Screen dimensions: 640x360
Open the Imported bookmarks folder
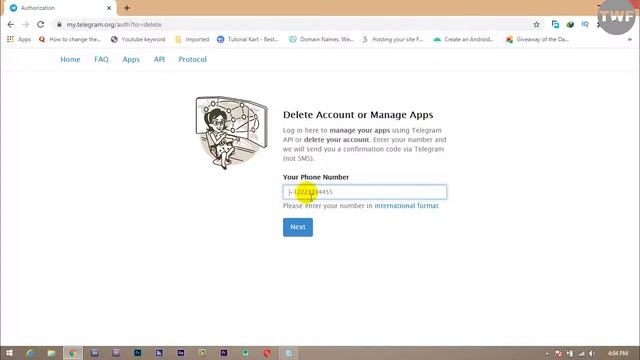[x=192, y=39]
